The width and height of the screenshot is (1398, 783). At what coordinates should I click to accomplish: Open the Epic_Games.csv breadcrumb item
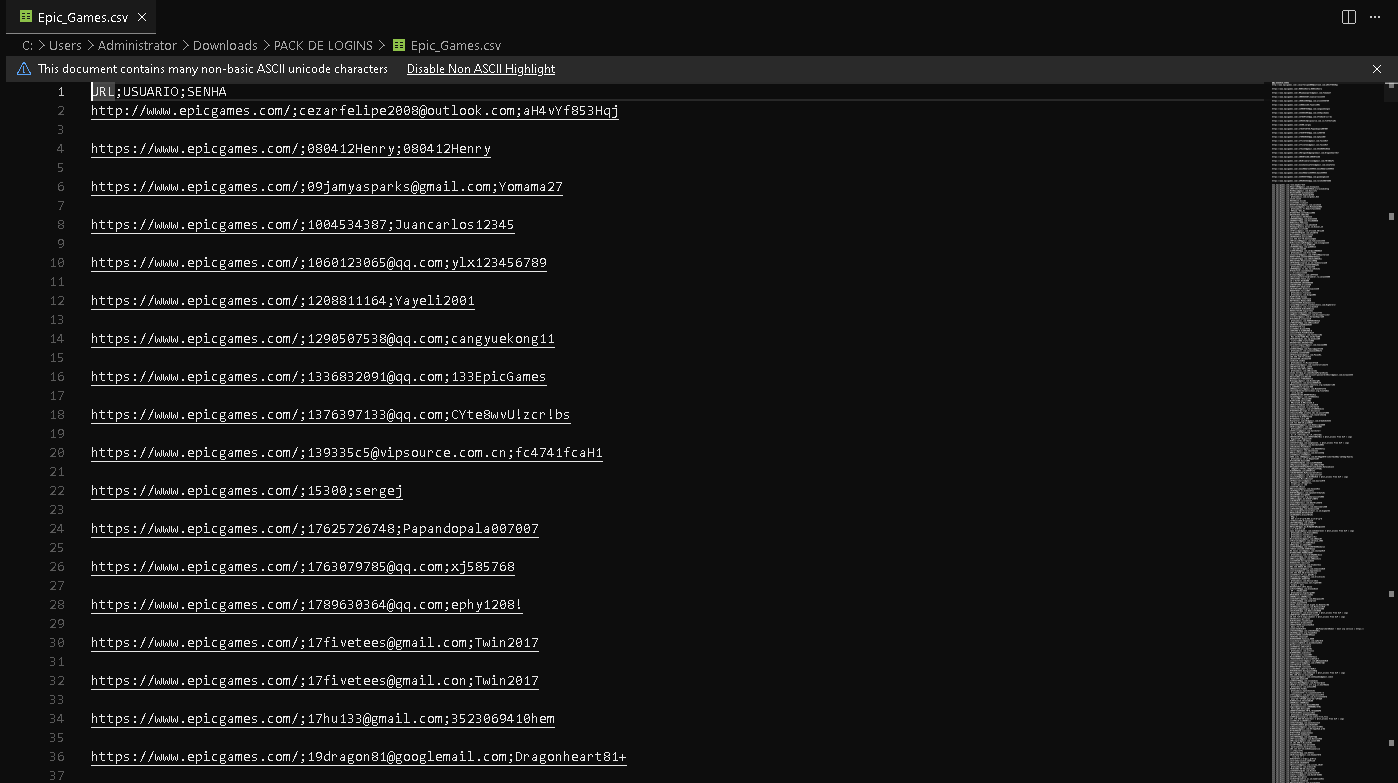(x=455, y=45)
